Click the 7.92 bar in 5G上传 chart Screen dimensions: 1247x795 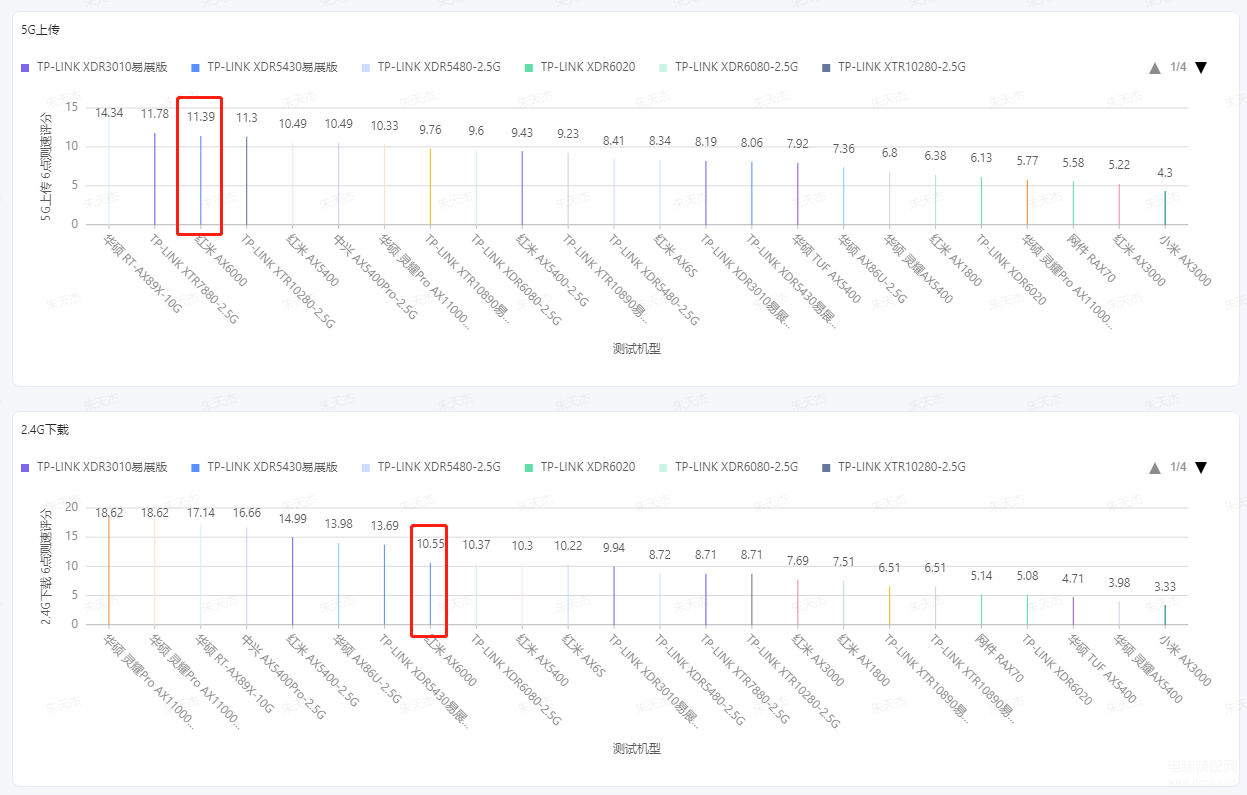tap(797, 193)
